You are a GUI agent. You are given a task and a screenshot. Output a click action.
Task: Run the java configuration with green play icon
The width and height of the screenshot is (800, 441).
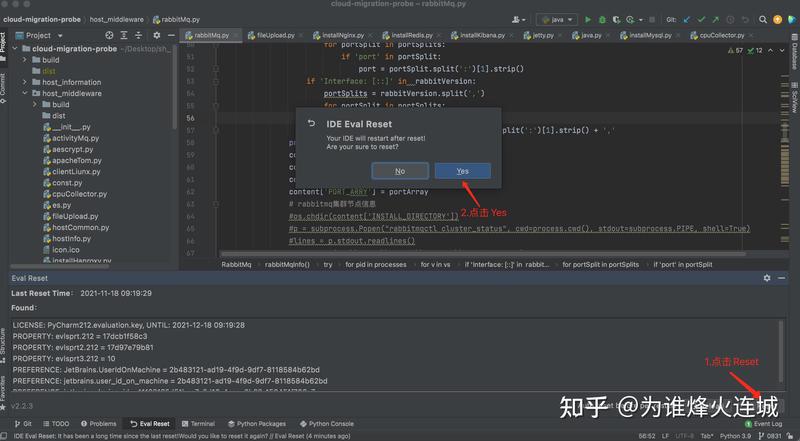(x=588, y=19)
